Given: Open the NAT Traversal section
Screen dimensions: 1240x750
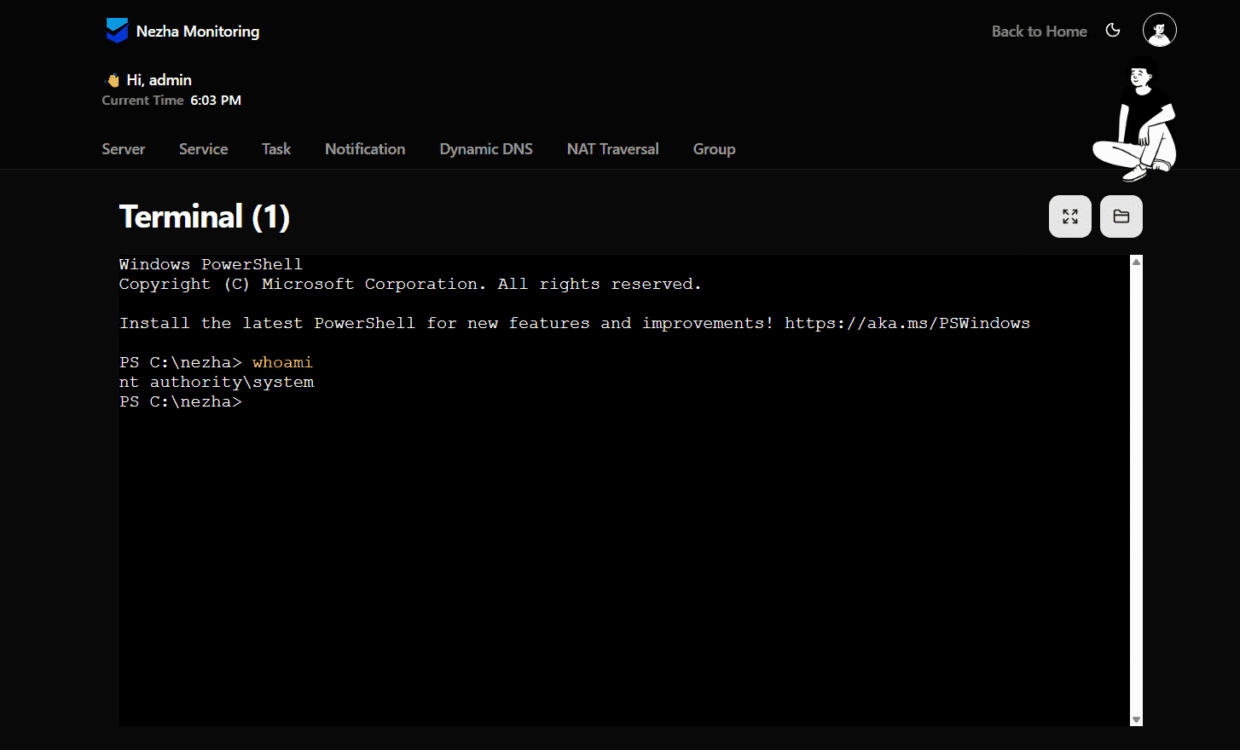Looking at the screenshot, I should tap(612, 148).
